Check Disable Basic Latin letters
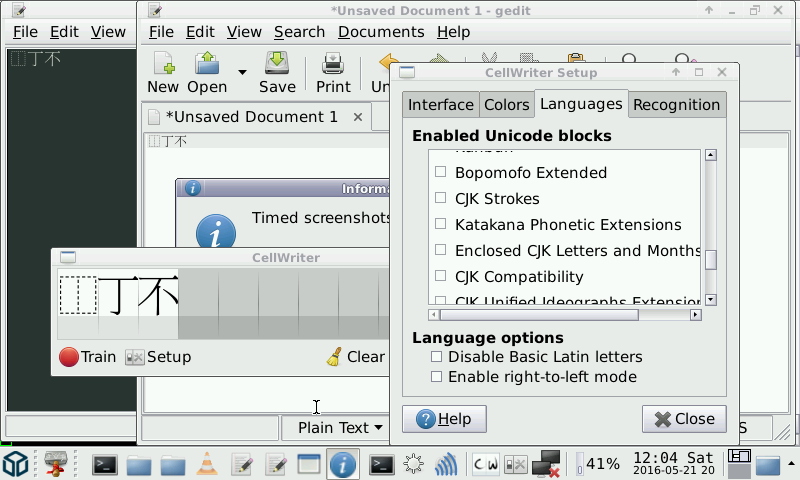The height and width of the screenshot is (480, 800). point(436,357)
